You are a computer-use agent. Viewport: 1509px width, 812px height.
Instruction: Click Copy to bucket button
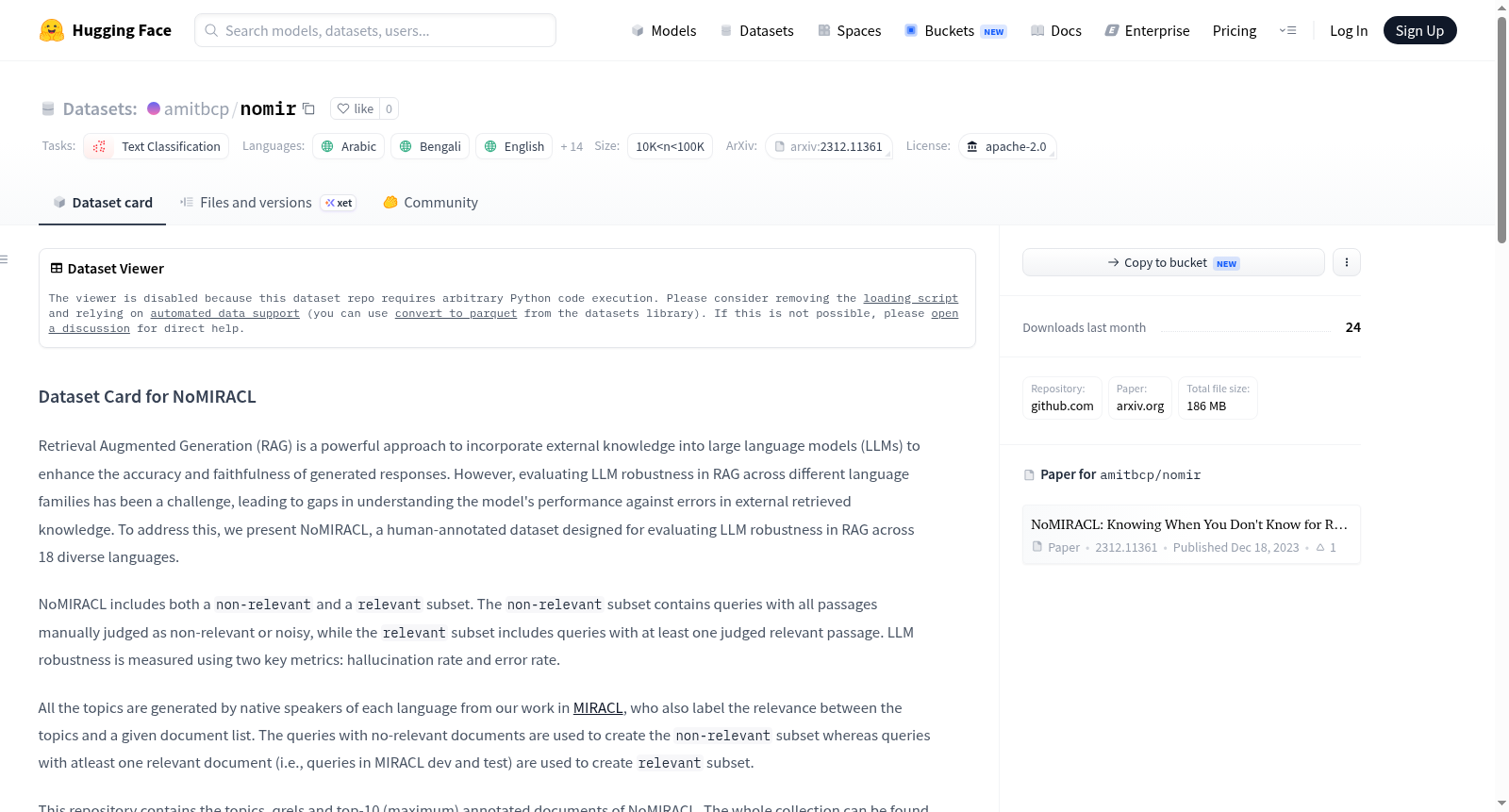tap(1173, 262)
